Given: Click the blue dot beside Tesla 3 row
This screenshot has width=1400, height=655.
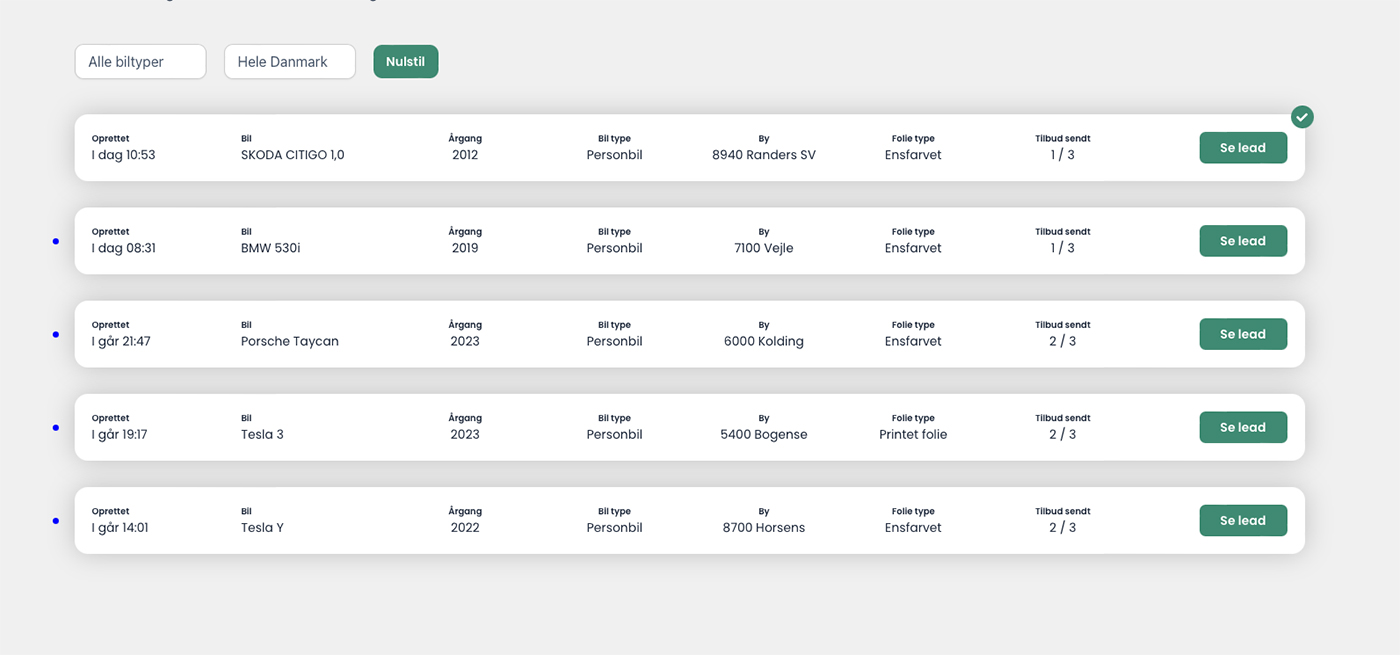Looking at the screenshot, I should 56,427.
